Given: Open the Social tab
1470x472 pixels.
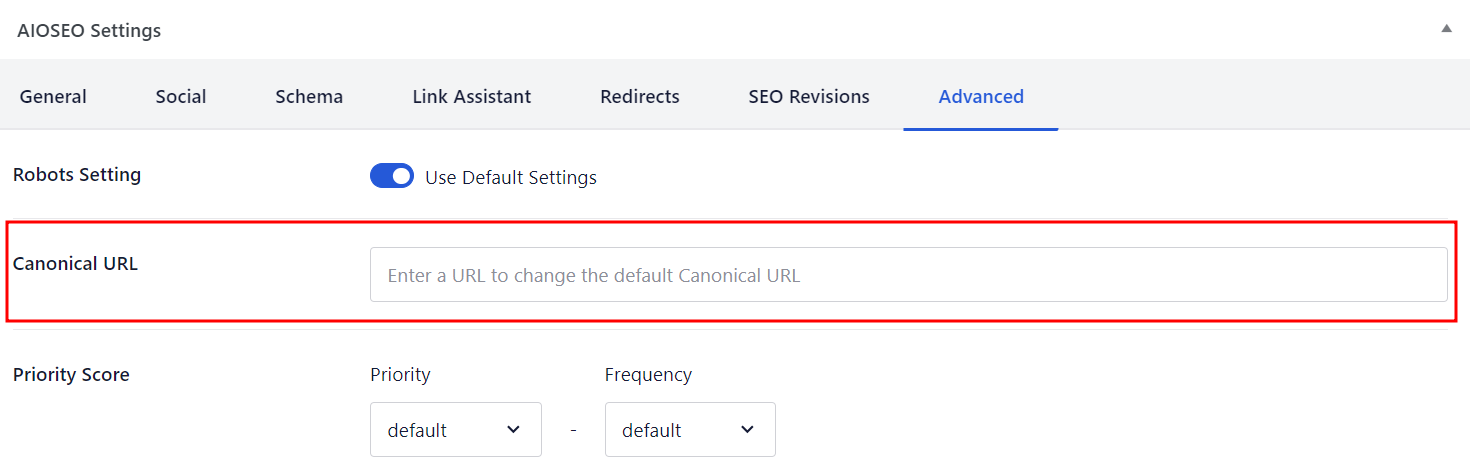Looking at the screenshot, I should point(181,97).
